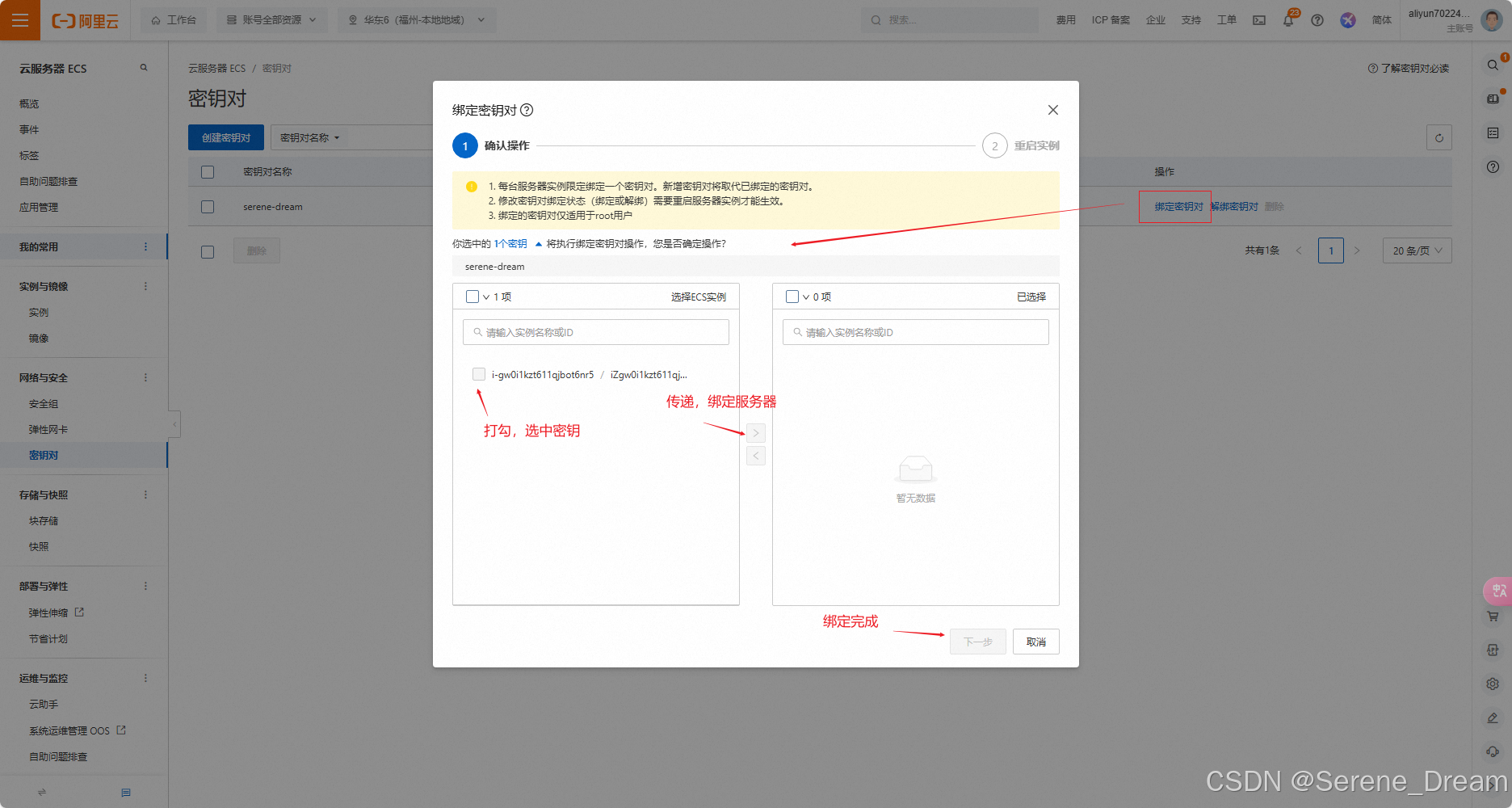The height and width of the screenshot is (808, 1512).
Task: Open 概览 in ECS sidebar
Action: pyautogui.click(x=29, y=103)
